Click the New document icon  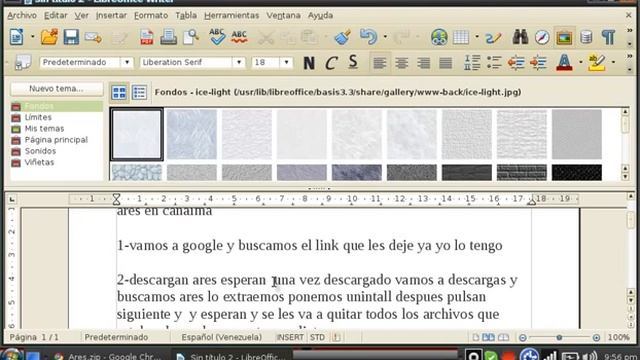(x=16, y=37)
